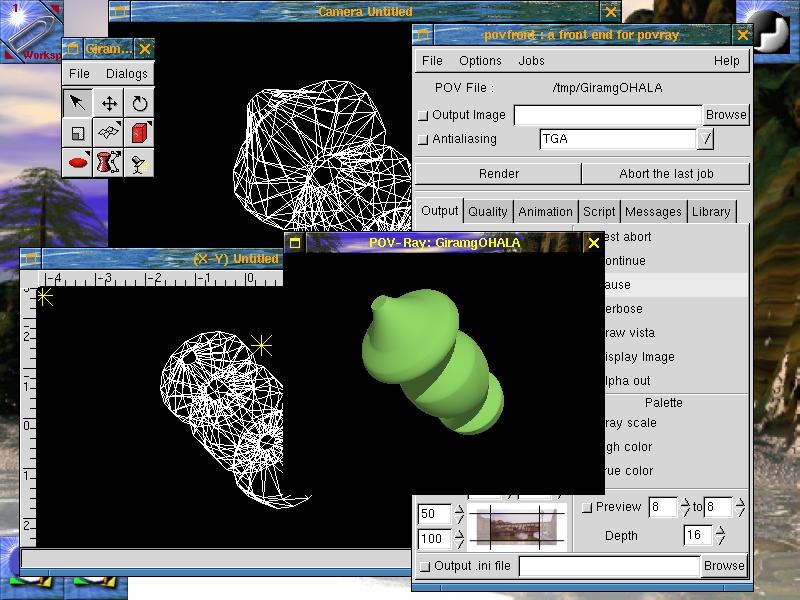The height and width of the screenshot is (600, 800).
Task: Switch to the Quality tab
Action: (x=488, y=211)
